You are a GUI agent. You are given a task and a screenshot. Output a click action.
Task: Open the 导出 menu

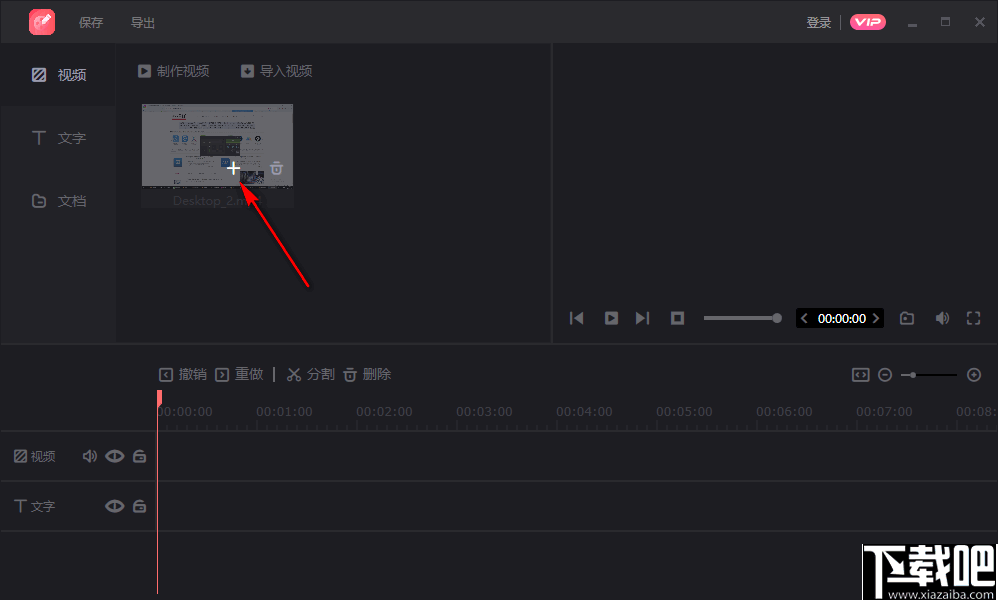click(143, 23)
